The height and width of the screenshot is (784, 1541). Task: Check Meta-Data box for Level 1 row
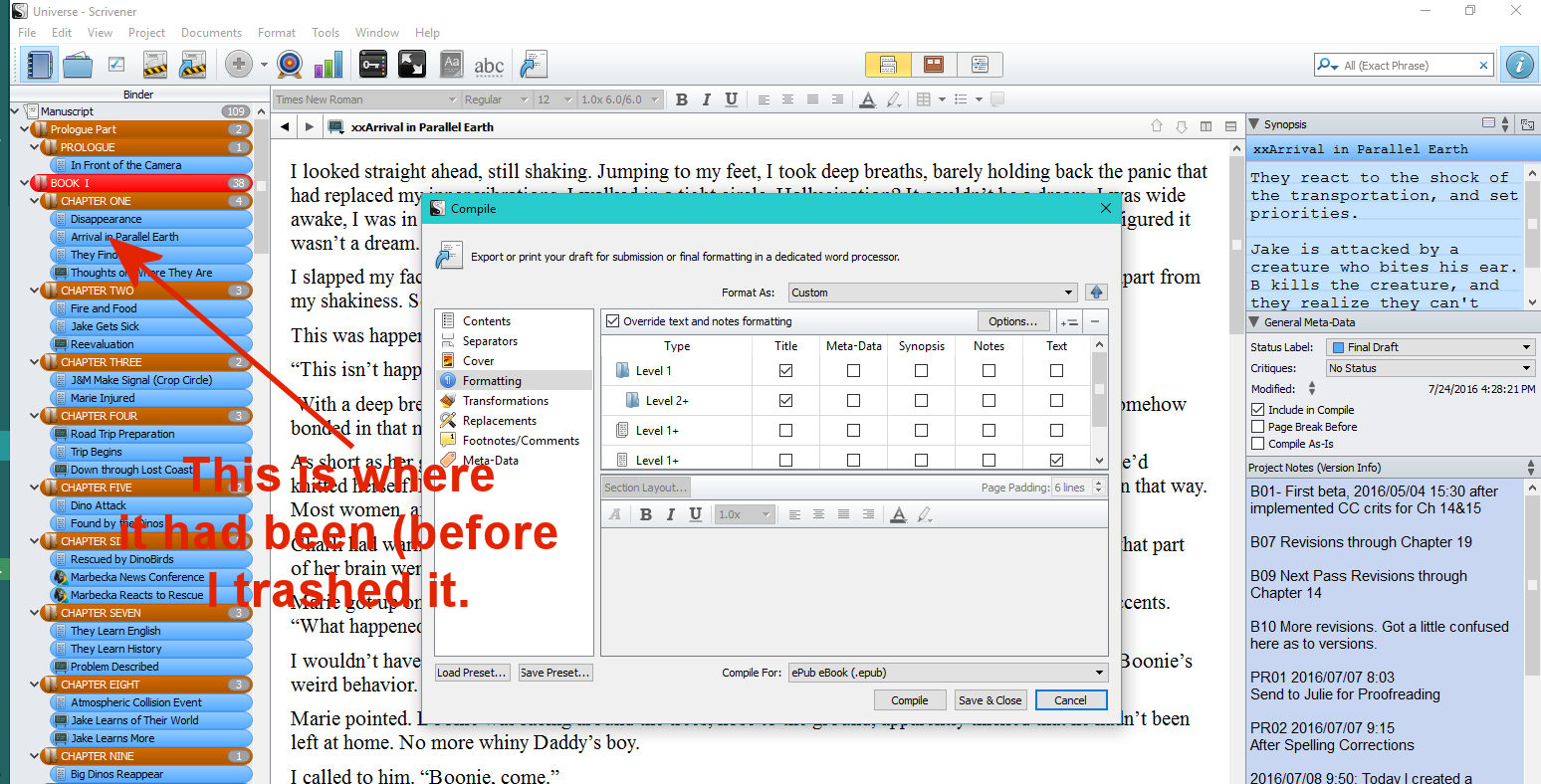click(853, 370)
